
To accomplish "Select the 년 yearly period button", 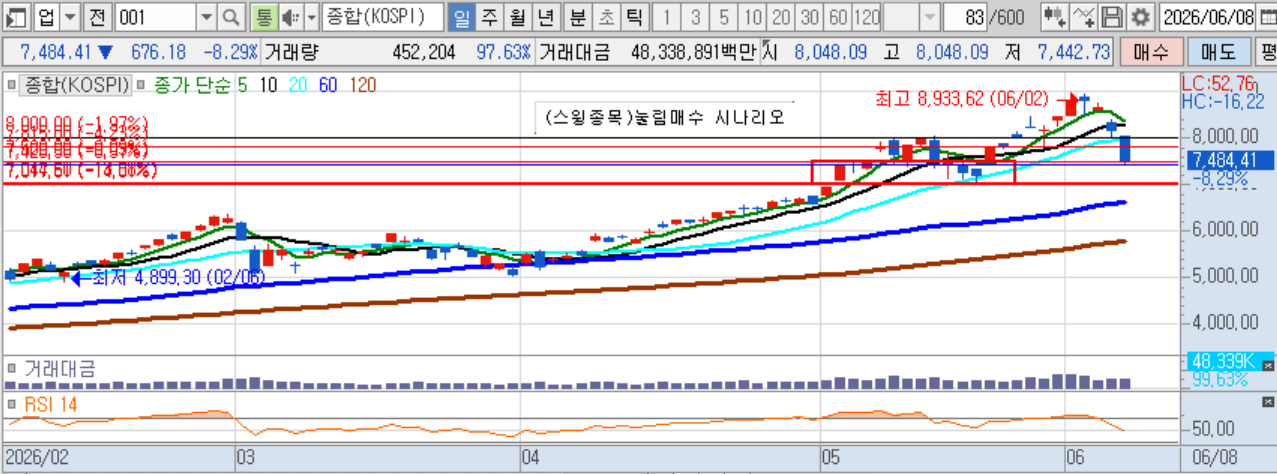I will (x=546, y=17).
